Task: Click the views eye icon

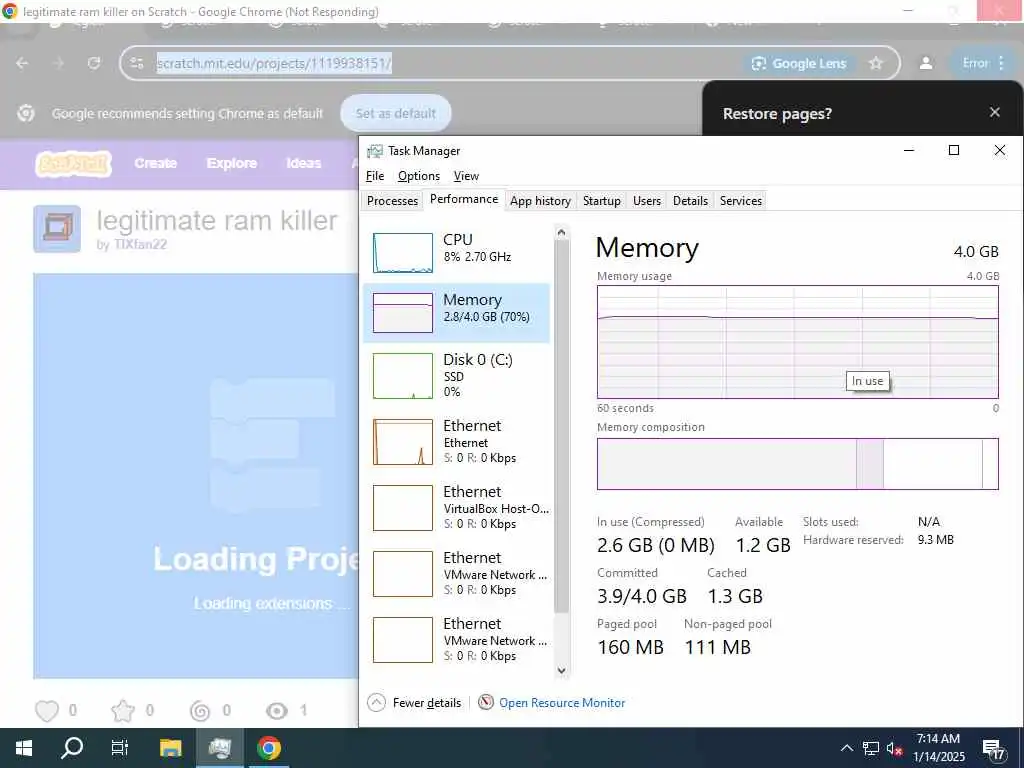Action: click(277, 711)
